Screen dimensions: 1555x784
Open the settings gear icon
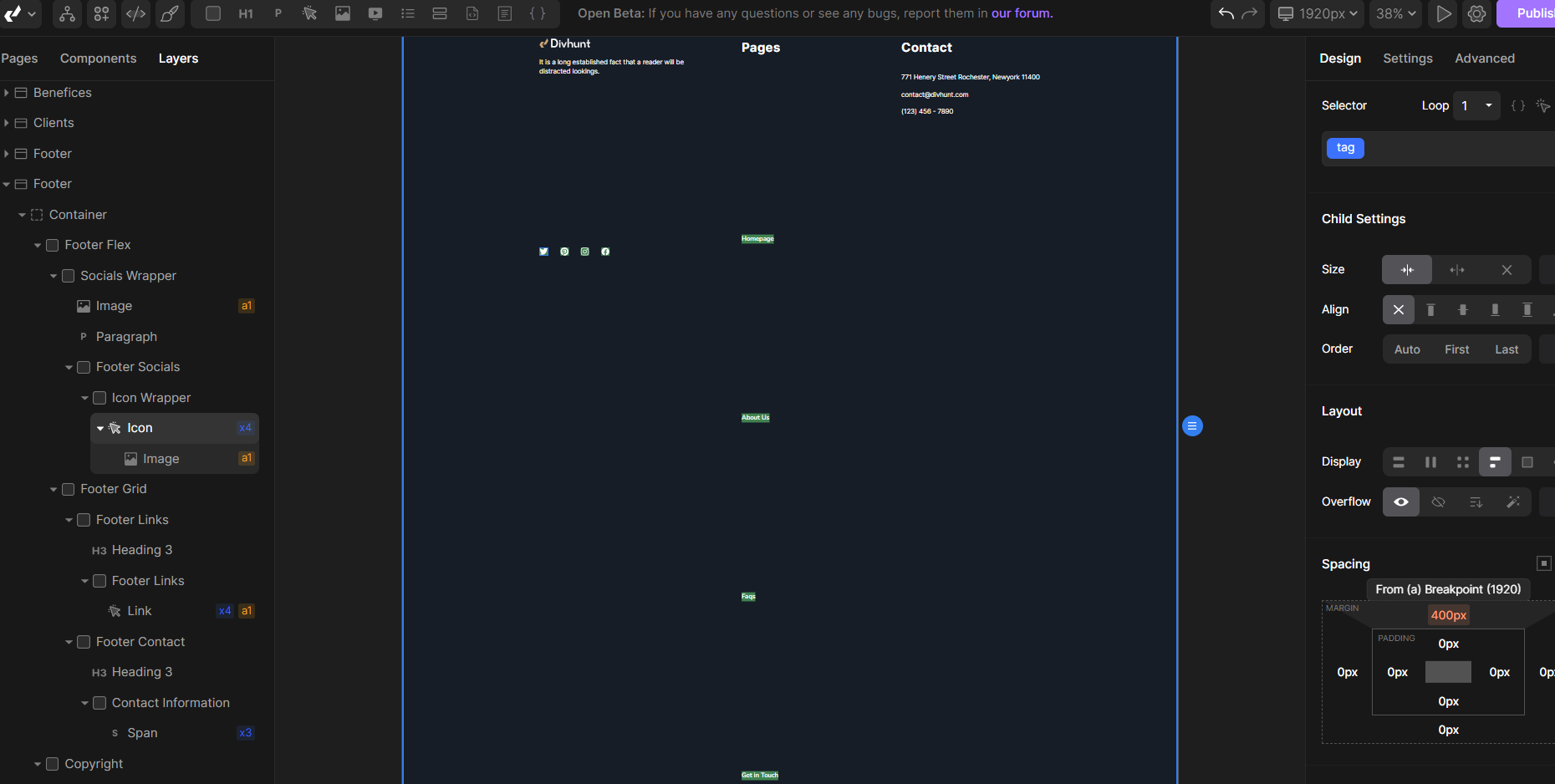[x=1477, y=13]
